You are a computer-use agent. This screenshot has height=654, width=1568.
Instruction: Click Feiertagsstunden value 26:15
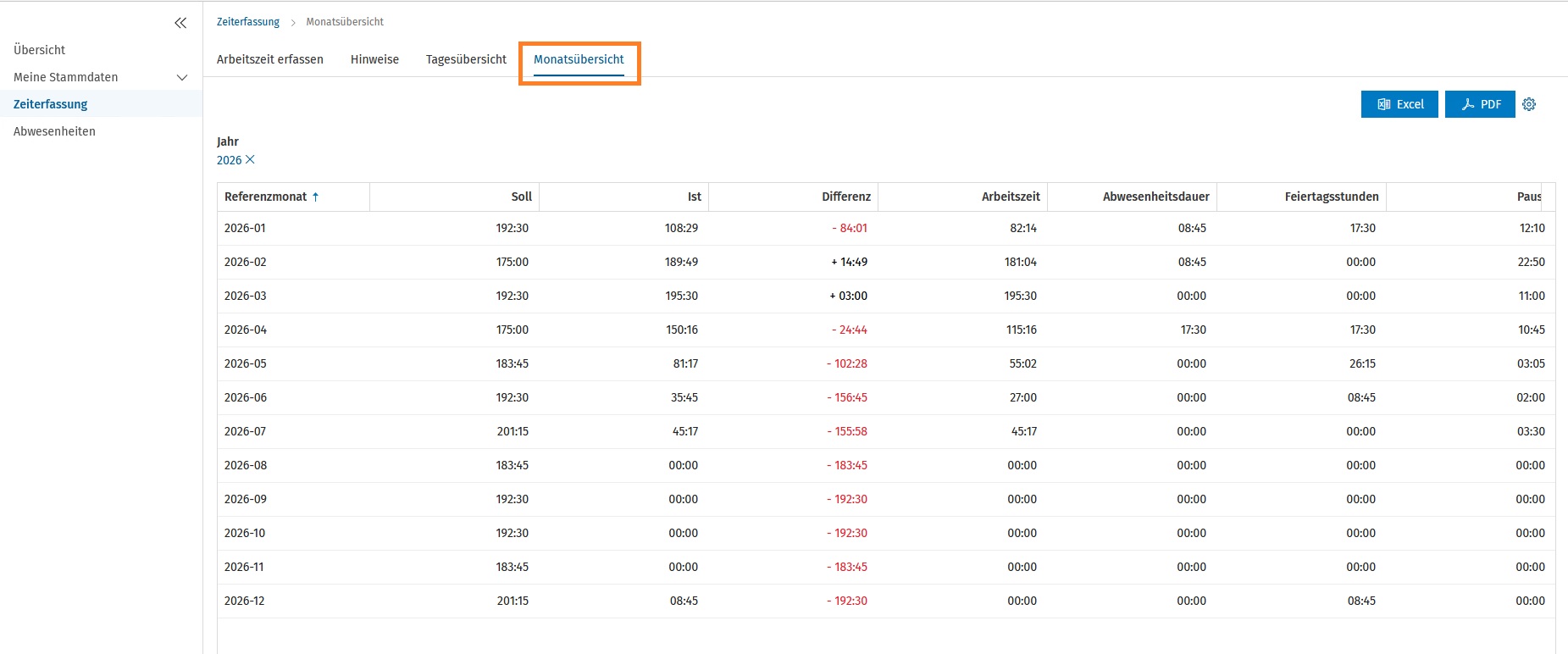[1363, 363]
